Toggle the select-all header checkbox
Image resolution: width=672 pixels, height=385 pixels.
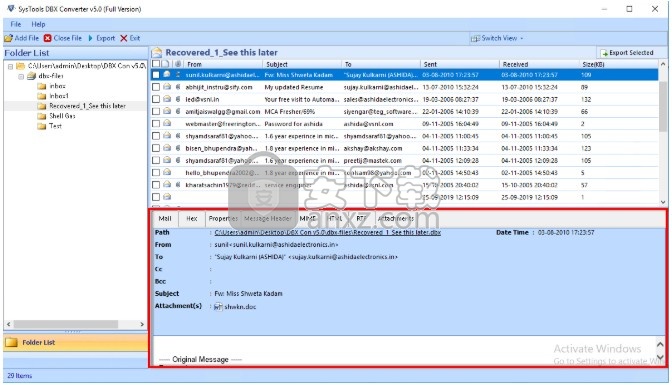(156, 64)
